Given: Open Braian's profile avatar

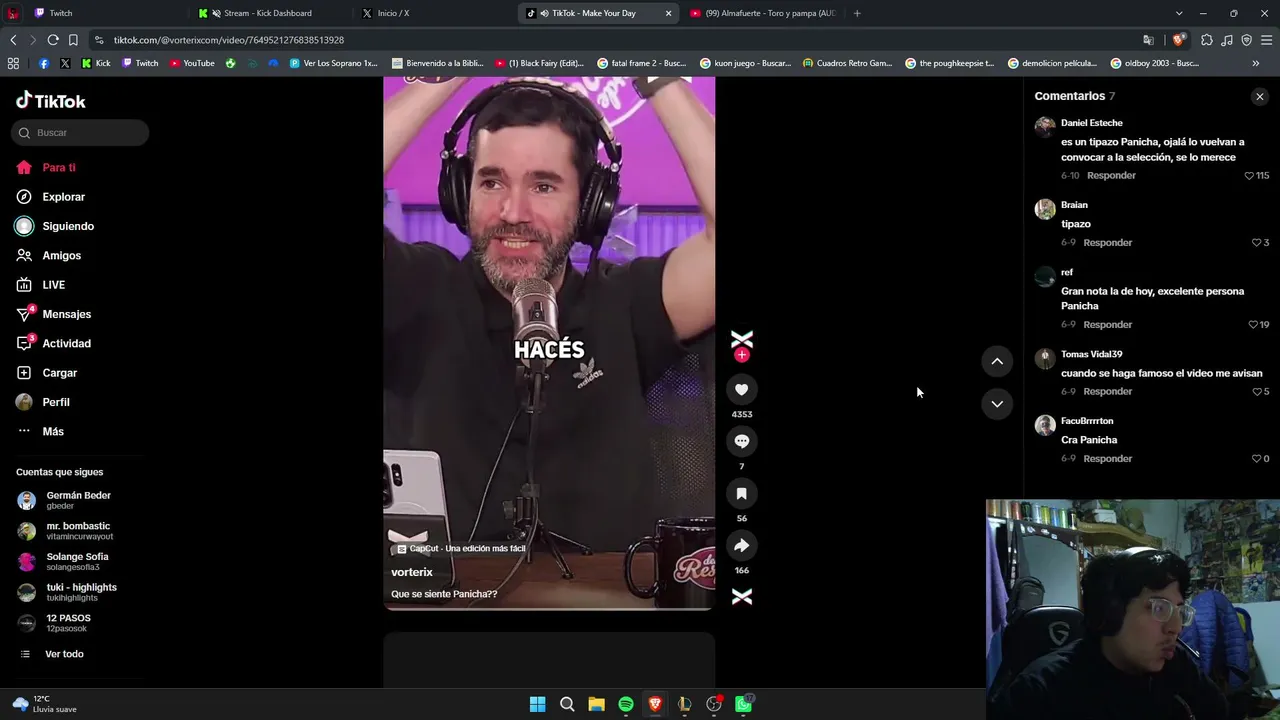Looking at the screenshot, I should (1045, 208).
